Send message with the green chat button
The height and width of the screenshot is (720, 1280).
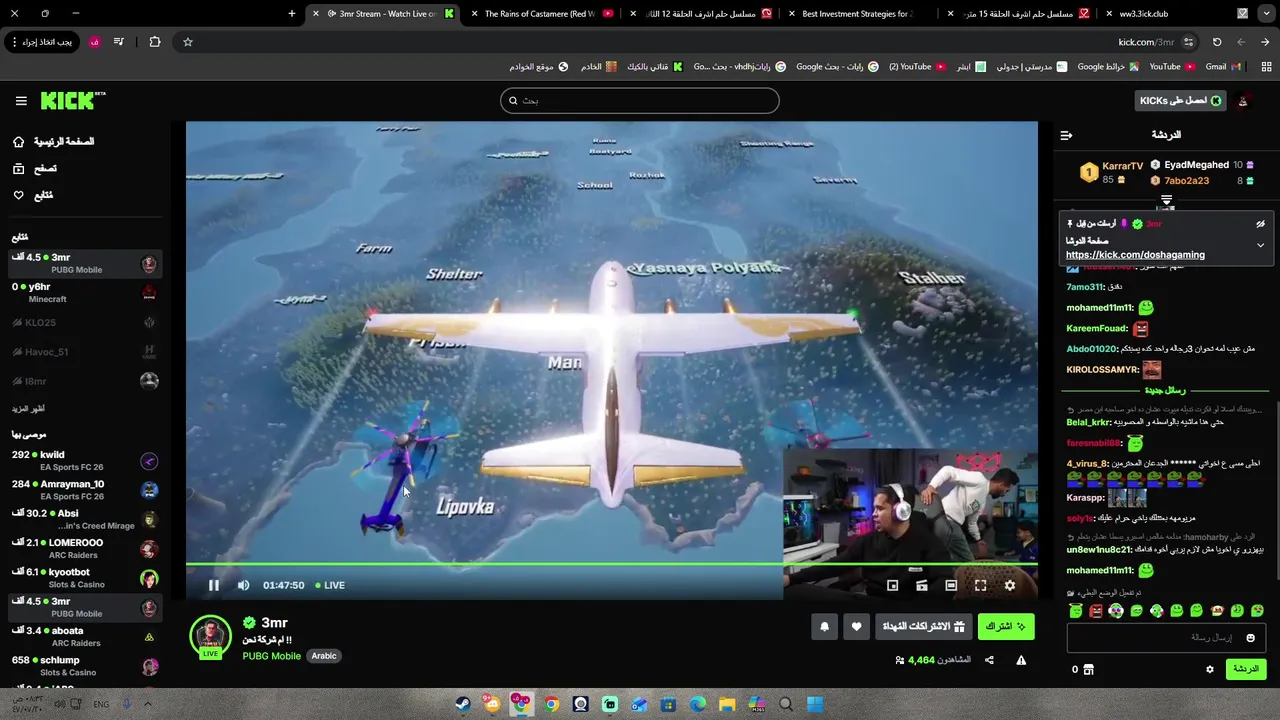point(1246,669)
